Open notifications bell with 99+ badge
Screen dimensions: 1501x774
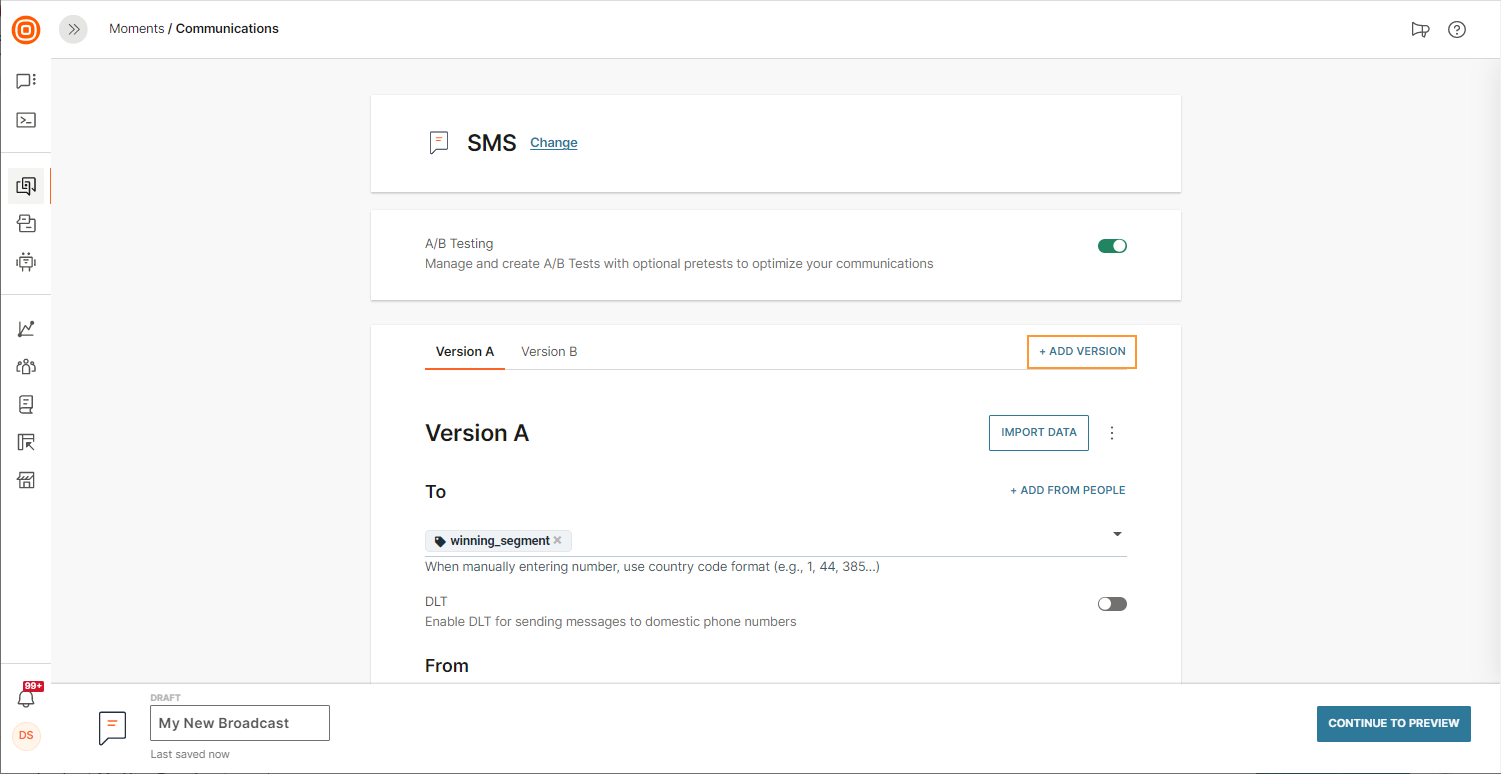(27, 697)
